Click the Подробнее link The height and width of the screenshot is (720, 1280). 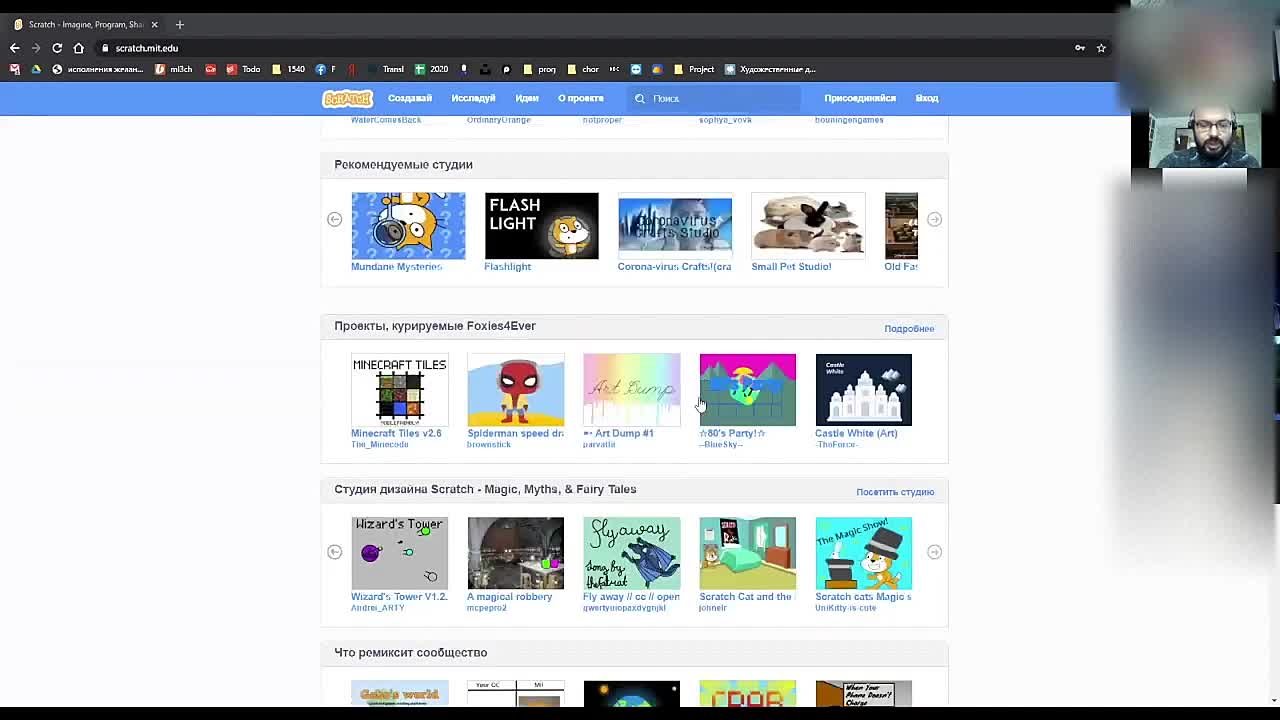(x=909, y=329)
